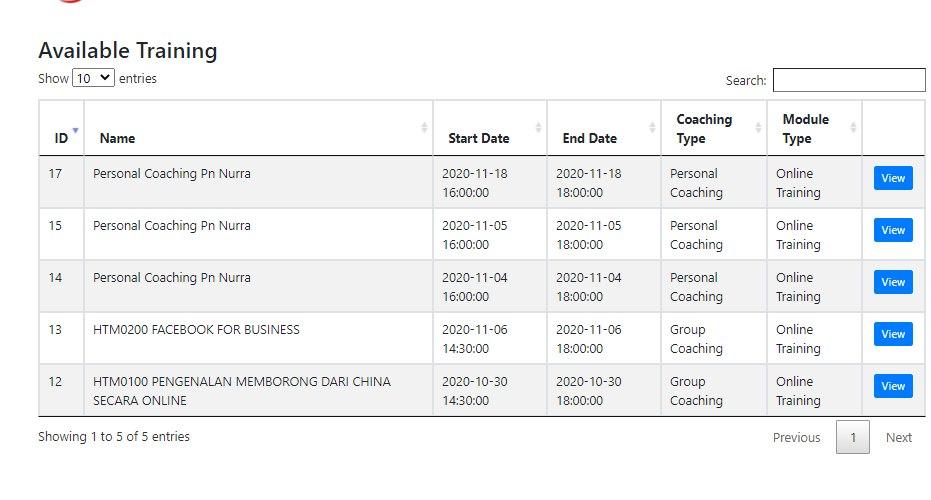Click the Name column header

tap(118, 138)
